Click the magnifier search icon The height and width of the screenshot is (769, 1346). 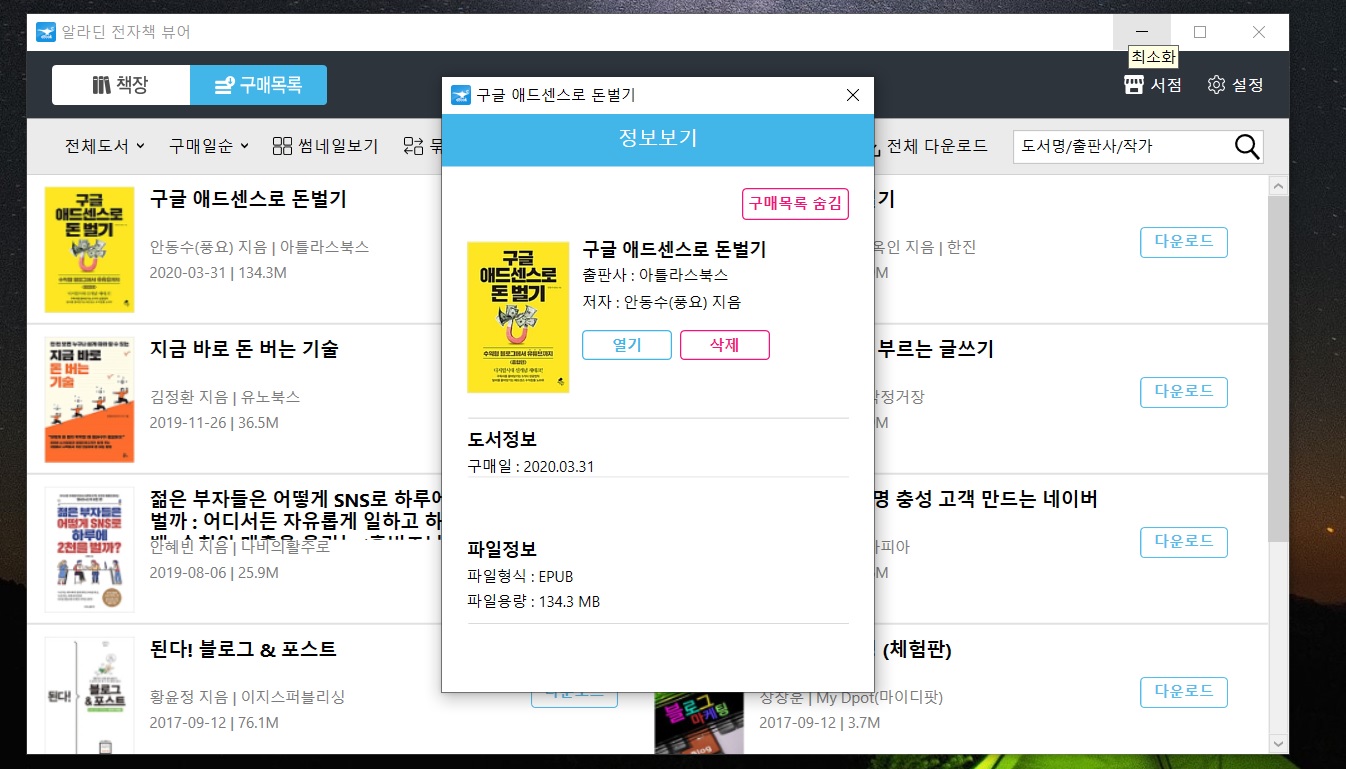tap(1247, 146)
